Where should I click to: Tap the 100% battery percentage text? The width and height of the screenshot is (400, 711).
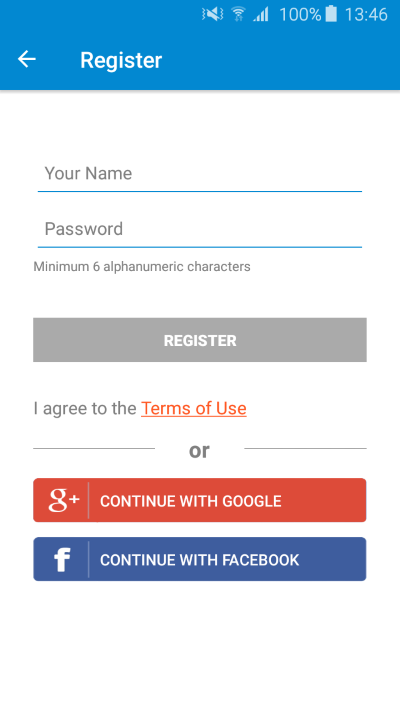click(300, 15)
